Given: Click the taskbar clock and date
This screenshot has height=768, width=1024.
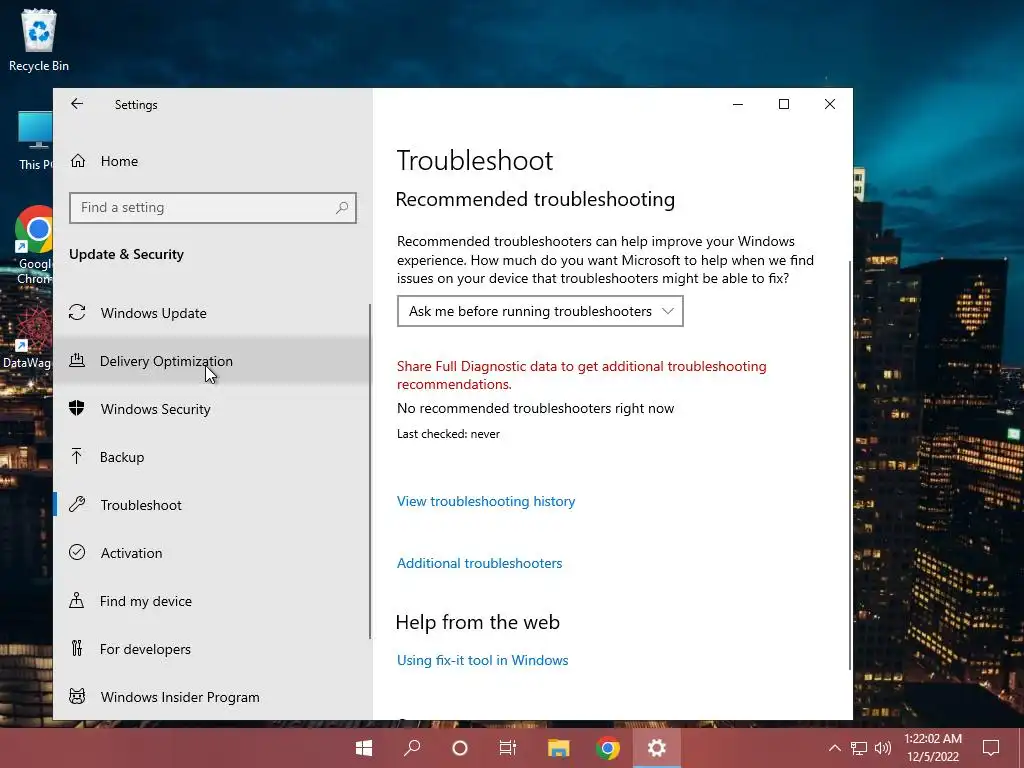Looking at the screenshot, I should [933, 748].
